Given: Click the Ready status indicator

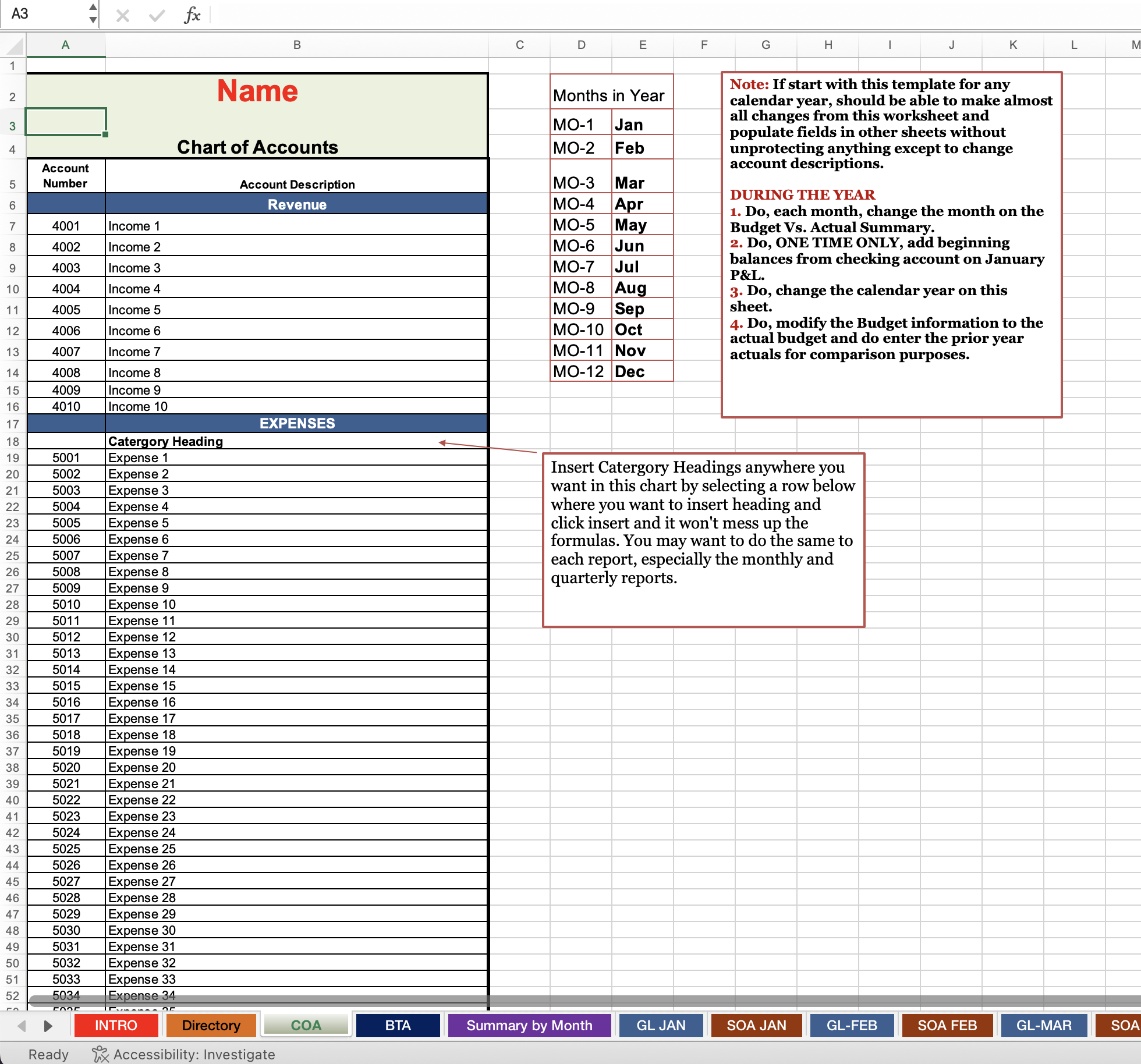Looking at the screenshot, I should point(48,1054).
